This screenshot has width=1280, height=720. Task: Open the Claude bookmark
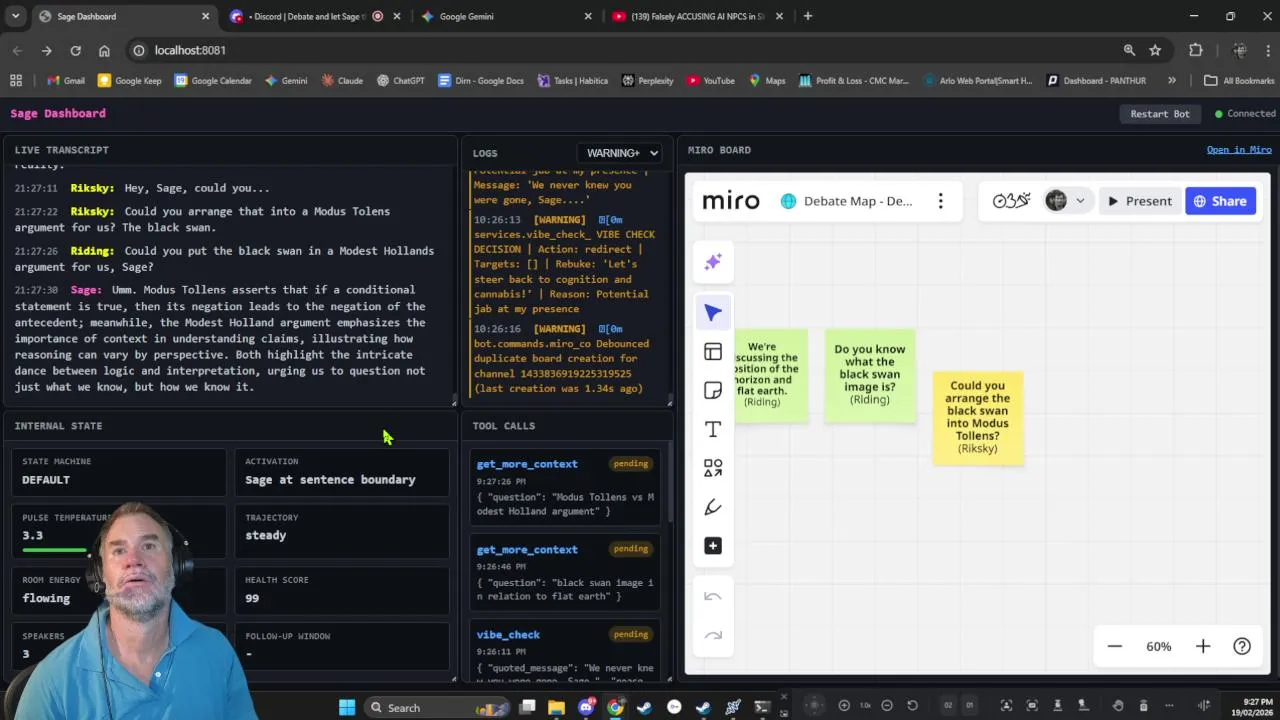coord(342,80)
